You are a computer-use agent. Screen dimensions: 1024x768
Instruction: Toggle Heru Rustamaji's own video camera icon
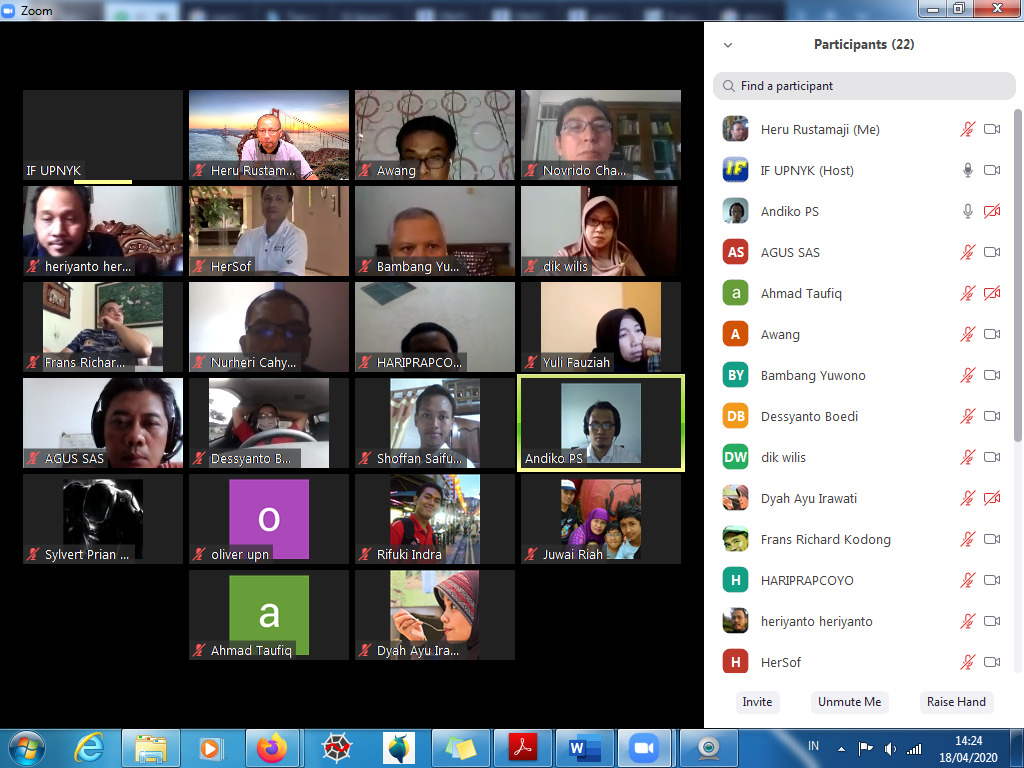[992, 129]
